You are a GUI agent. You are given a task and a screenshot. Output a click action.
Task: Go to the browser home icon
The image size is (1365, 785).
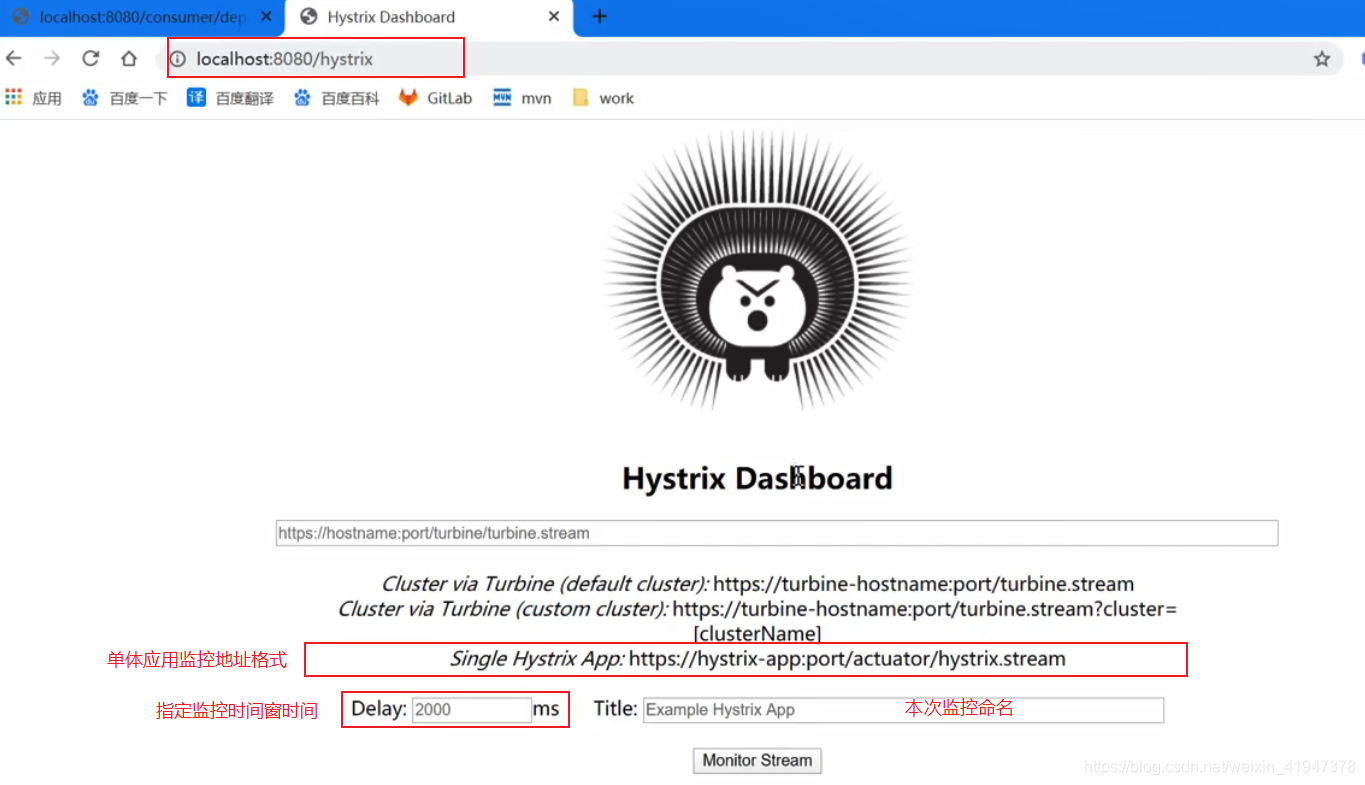click(x=129, y=59)
